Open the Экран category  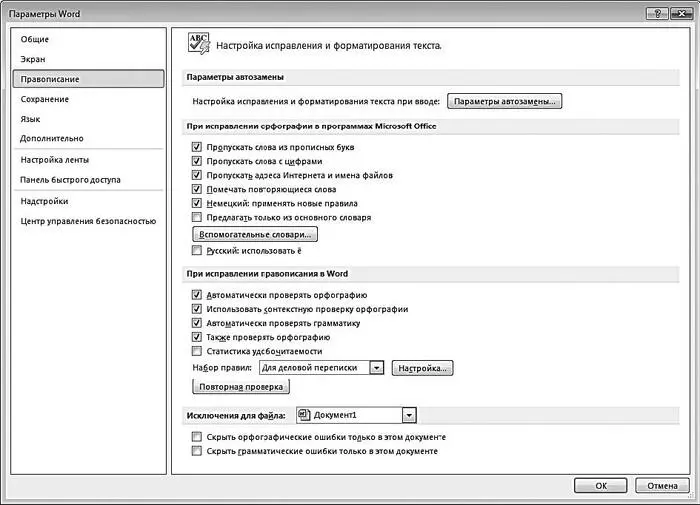click(x=33, y=59)
